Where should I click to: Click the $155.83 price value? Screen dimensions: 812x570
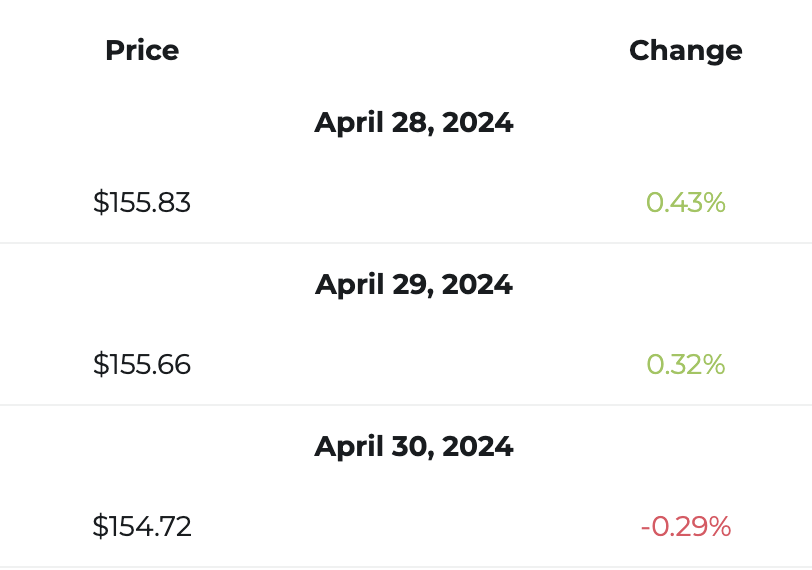click(142, 203)
